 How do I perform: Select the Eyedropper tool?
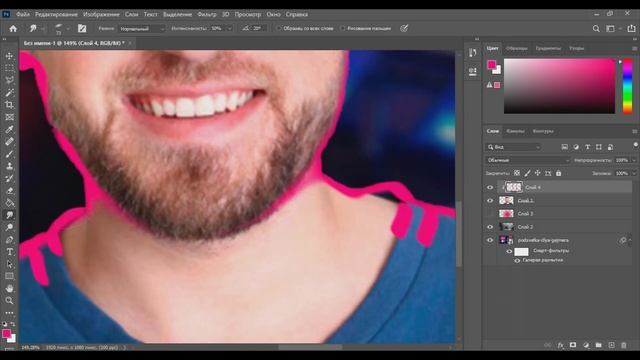coord(9,129)
